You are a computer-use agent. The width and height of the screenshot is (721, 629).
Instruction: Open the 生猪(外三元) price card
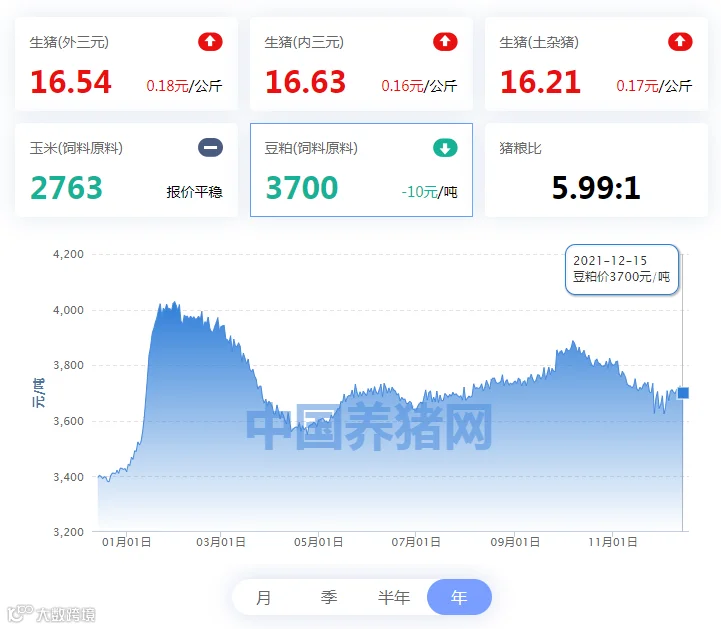tap(126, 64)
